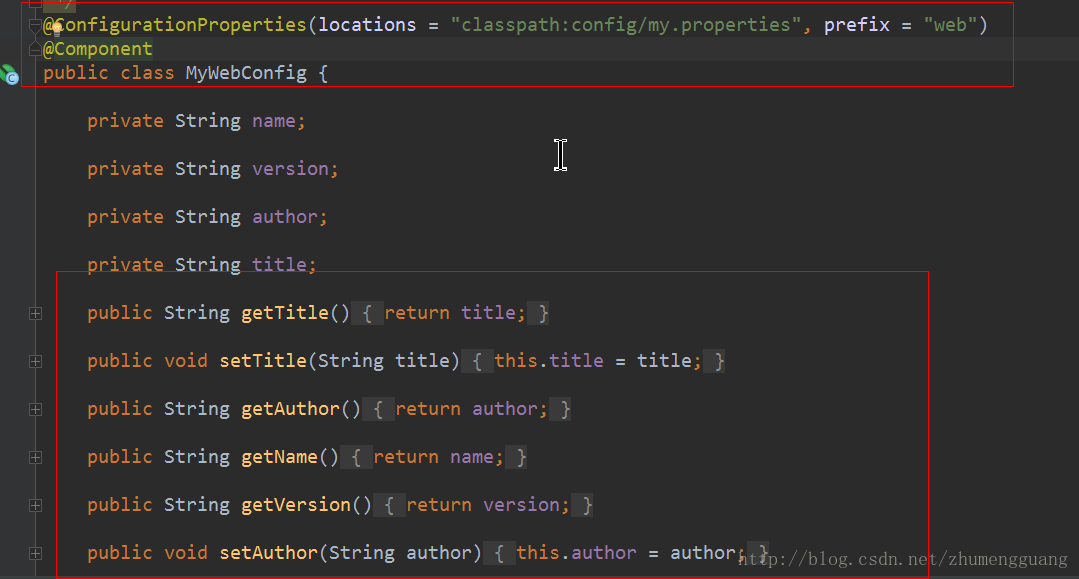This screenshot has width=1079, height=579.
Task: Expand the folded getTitle method in gutter
Action: click(x=36, y=313)
